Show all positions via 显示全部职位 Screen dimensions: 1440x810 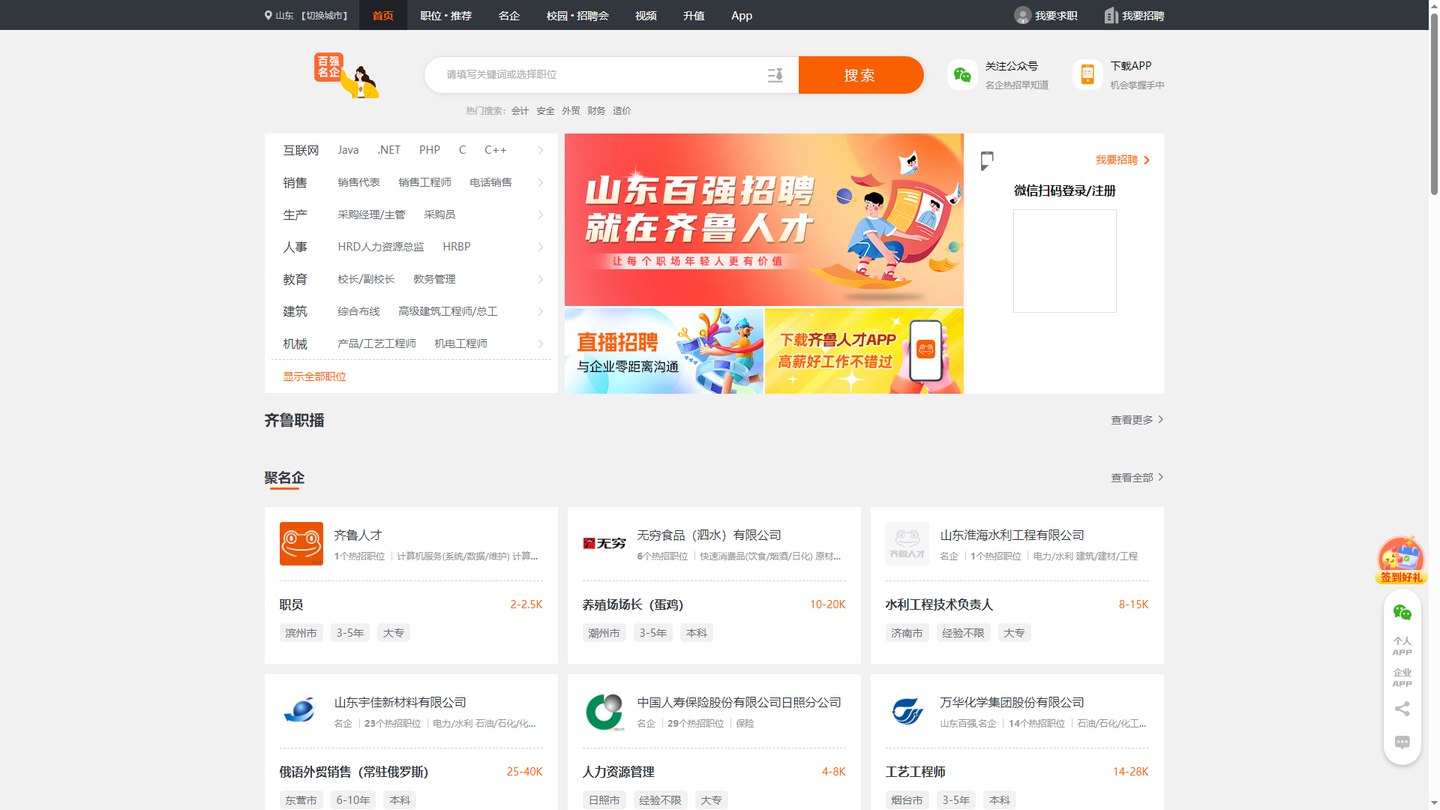pos(314,377)
